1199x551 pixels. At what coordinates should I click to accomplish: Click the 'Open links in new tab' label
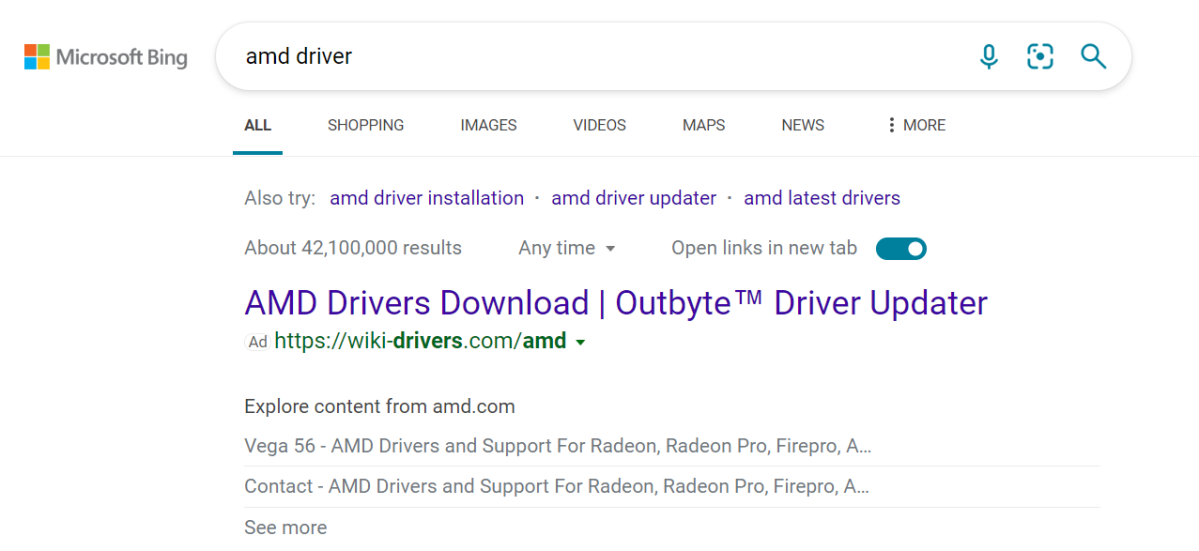764,248
